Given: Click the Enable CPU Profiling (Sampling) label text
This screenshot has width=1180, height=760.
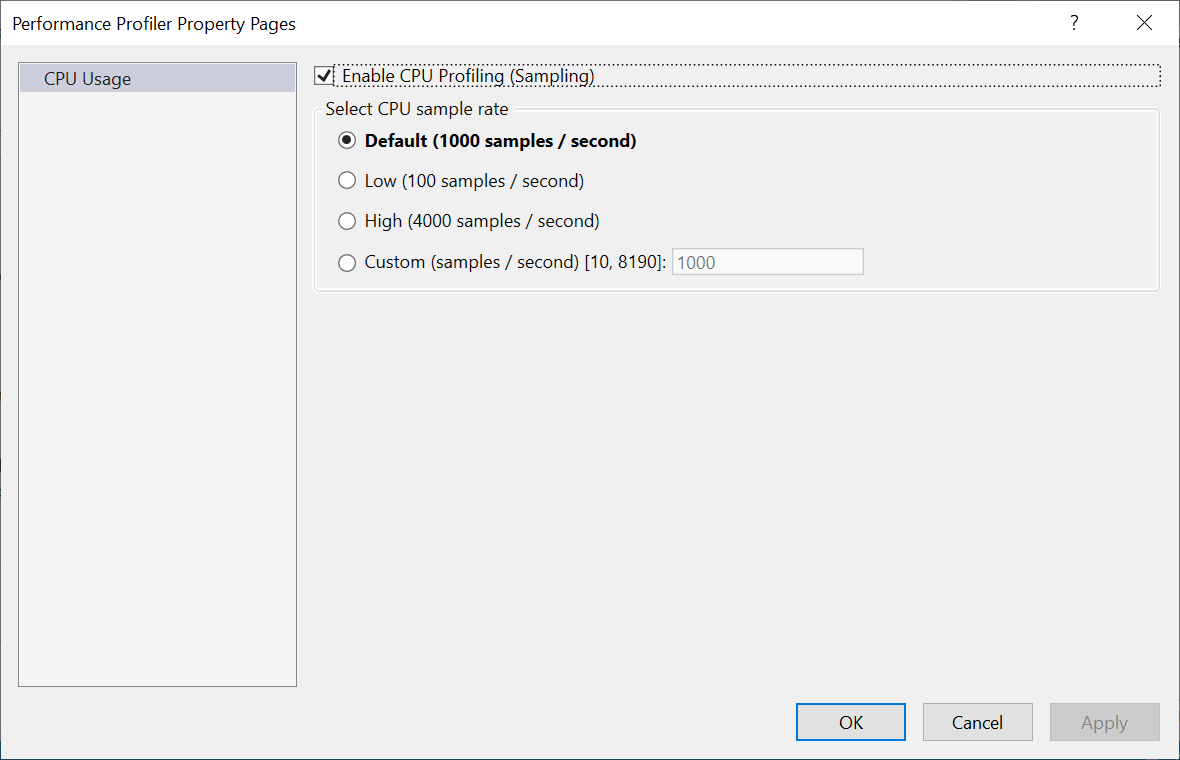Looking at the screenshot, I should pyautogui.click(x=468, y=76).
